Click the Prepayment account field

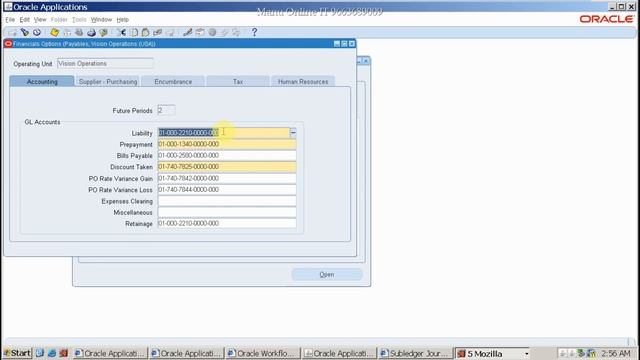point(227,144)
